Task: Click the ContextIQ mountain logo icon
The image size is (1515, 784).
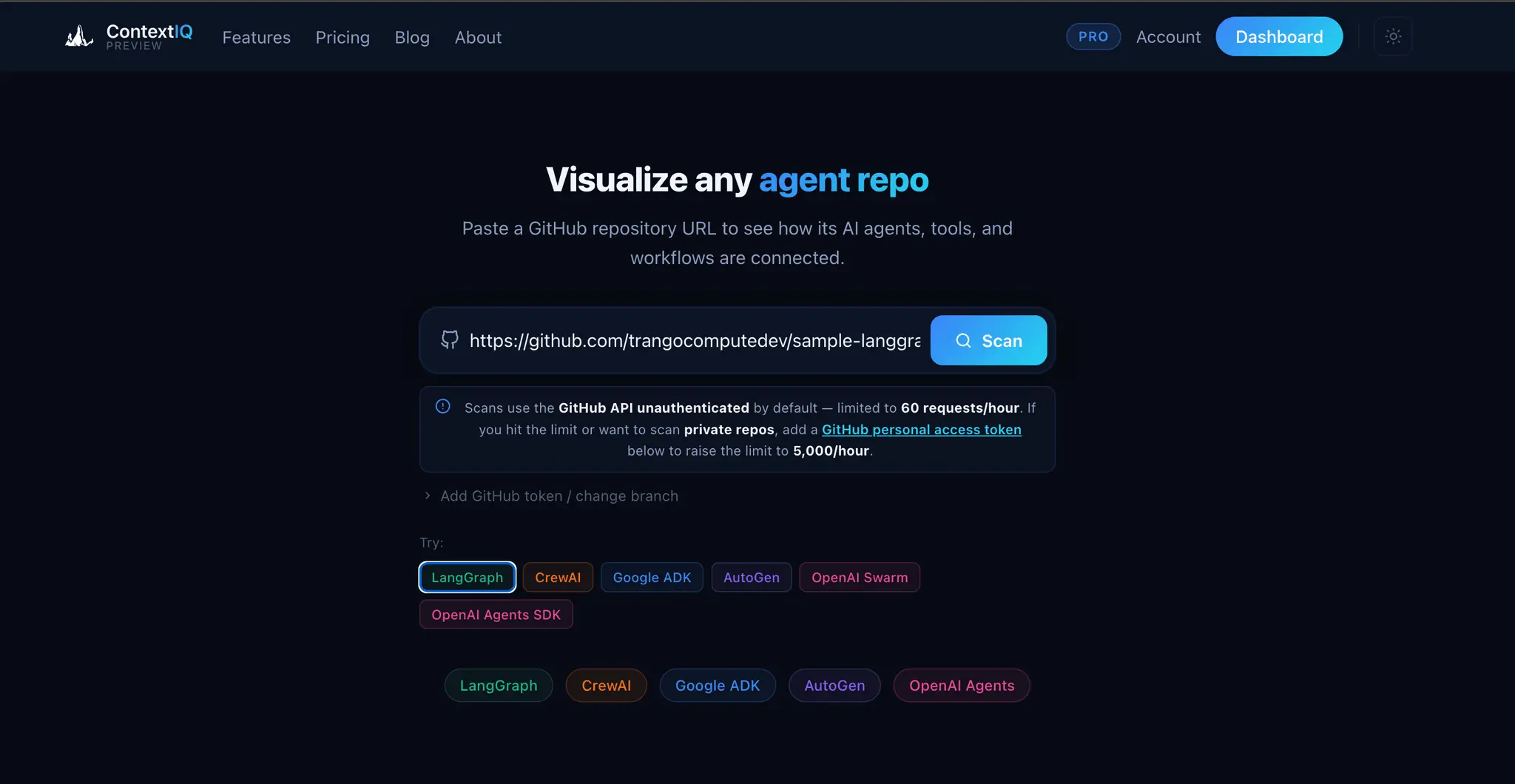Action: [x=79, y=36]
